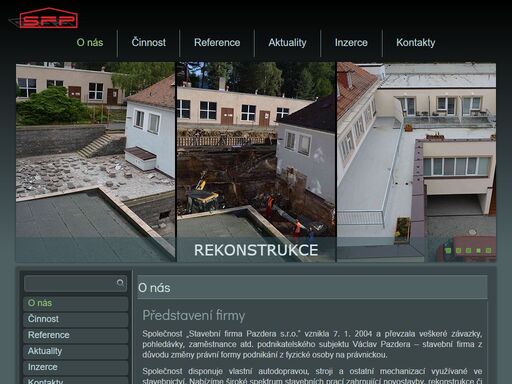Select the first slideshow indicator square

(448, 250)
